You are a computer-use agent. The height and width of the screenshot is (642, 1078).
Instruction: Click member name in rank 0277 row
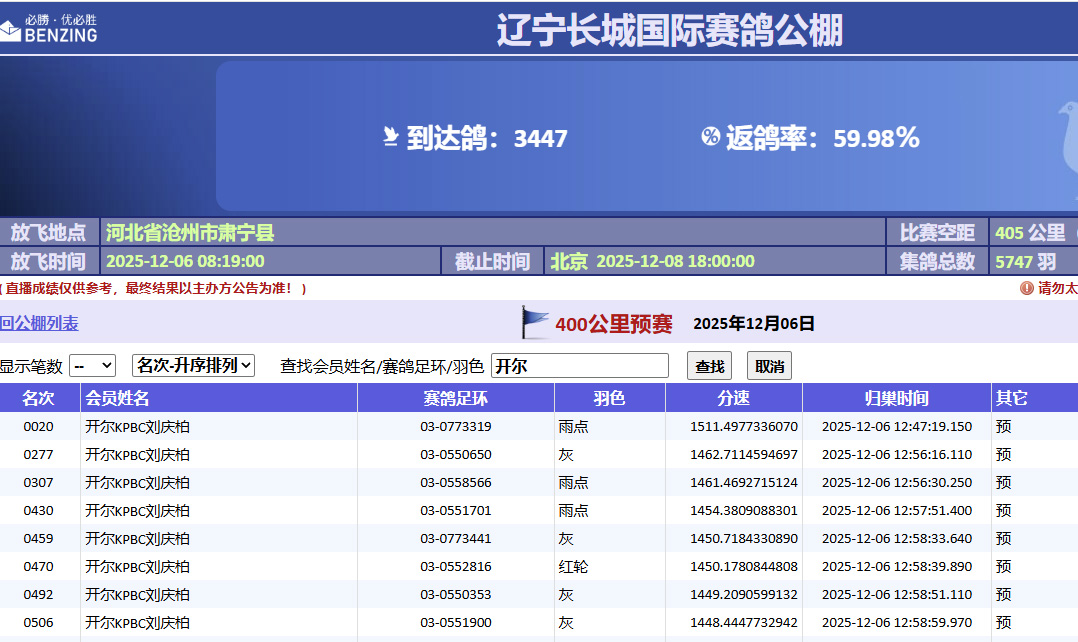point(137,455)
